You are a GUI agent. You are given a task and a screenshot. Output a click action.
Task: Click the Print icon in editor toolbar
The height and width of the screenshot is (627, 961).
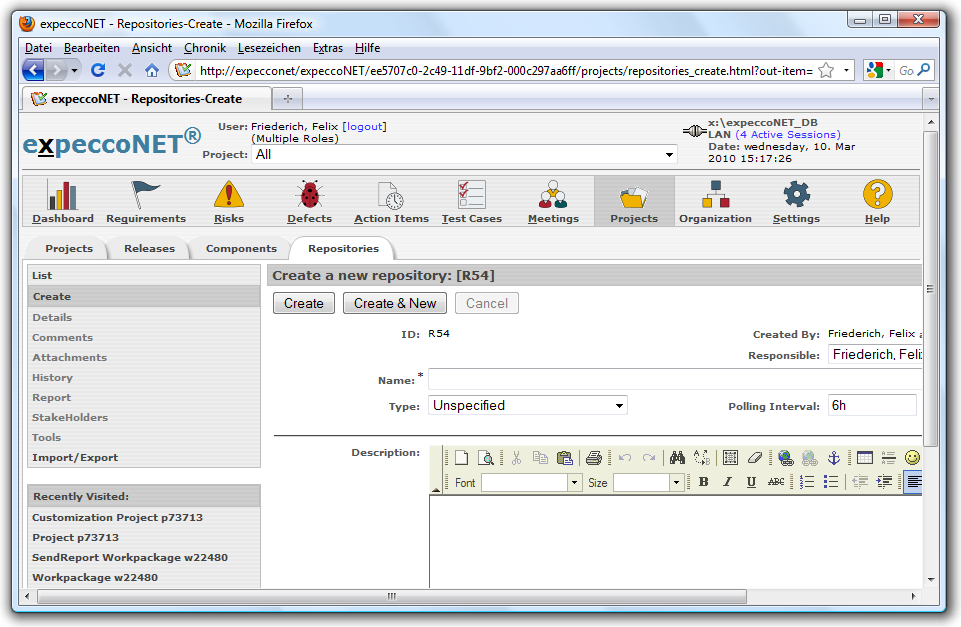[594, 458]
